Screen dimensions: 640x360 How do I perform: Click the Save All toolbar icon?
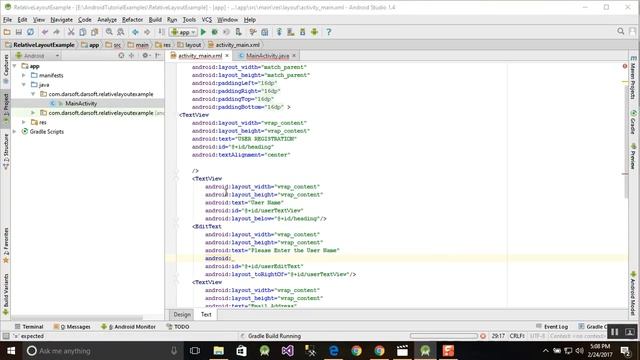pos(19,32)
